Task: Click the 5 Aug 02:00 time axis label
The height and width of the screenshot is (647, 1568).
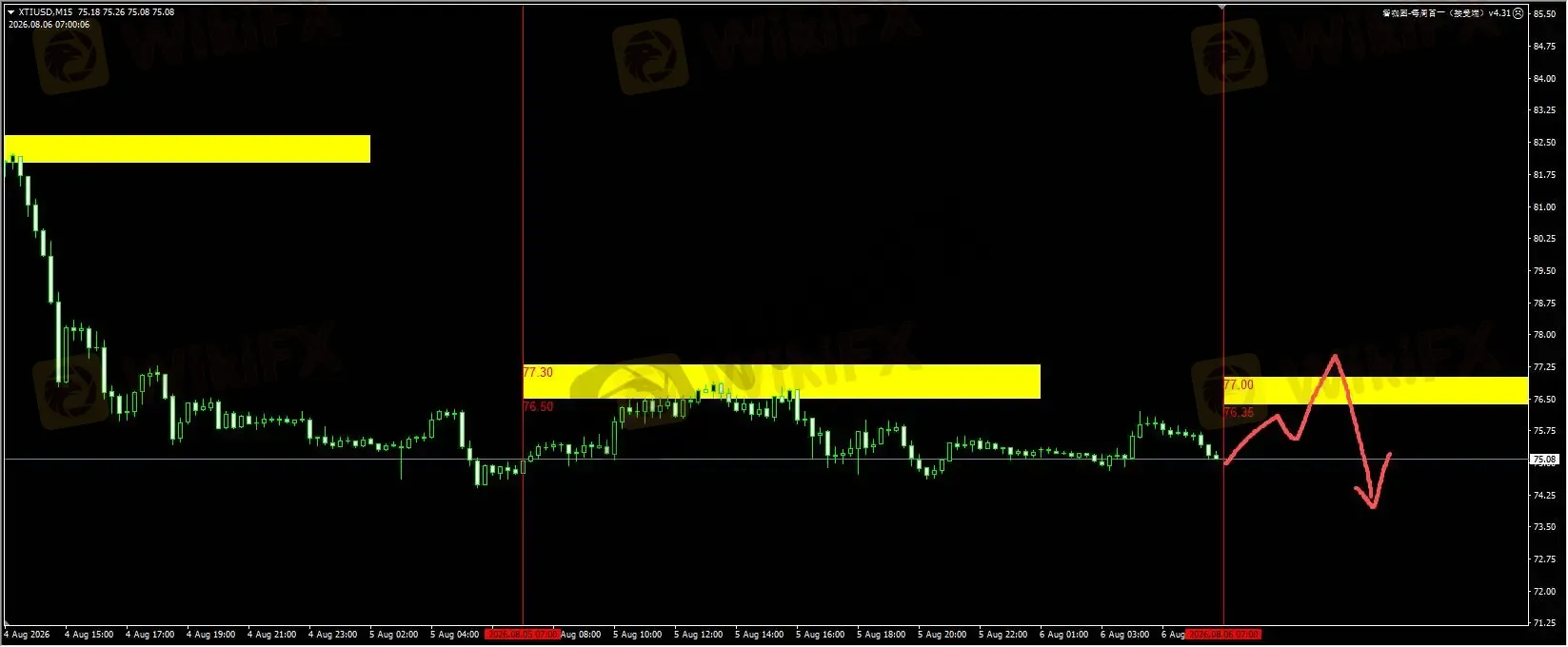Action: (x=393, y=635)
